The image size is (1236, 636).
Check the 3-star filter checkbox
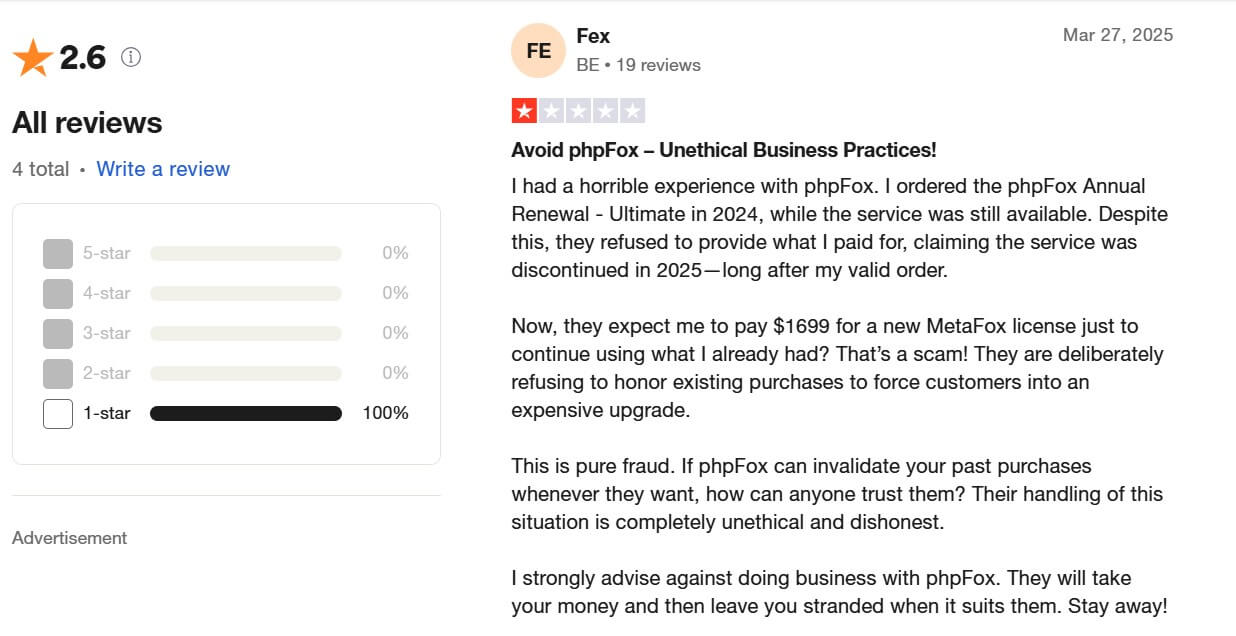tap(58, 333)
